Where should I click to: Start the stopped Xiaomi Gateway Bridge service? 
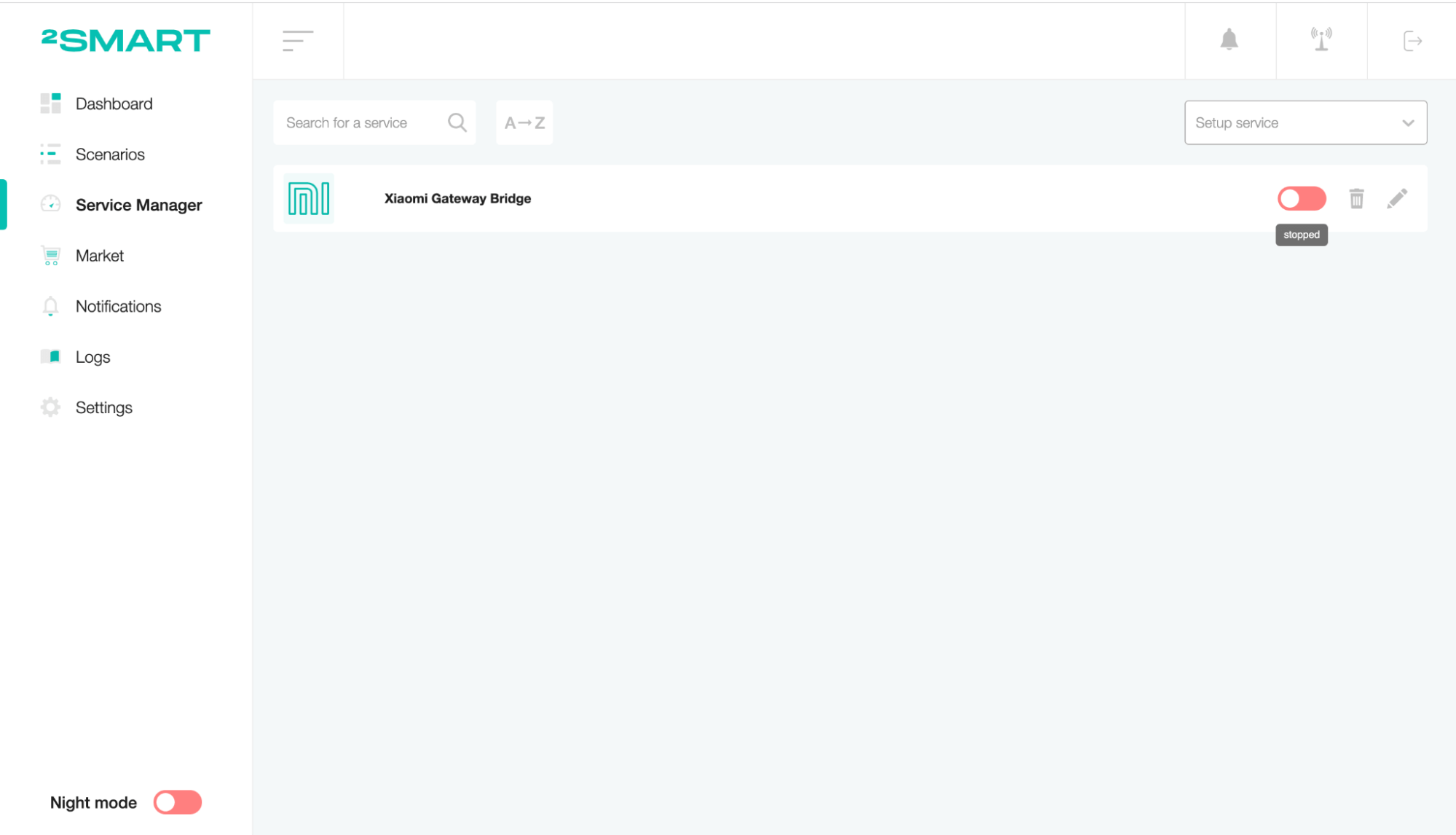pyautogui.click(x=1302, y=198)
